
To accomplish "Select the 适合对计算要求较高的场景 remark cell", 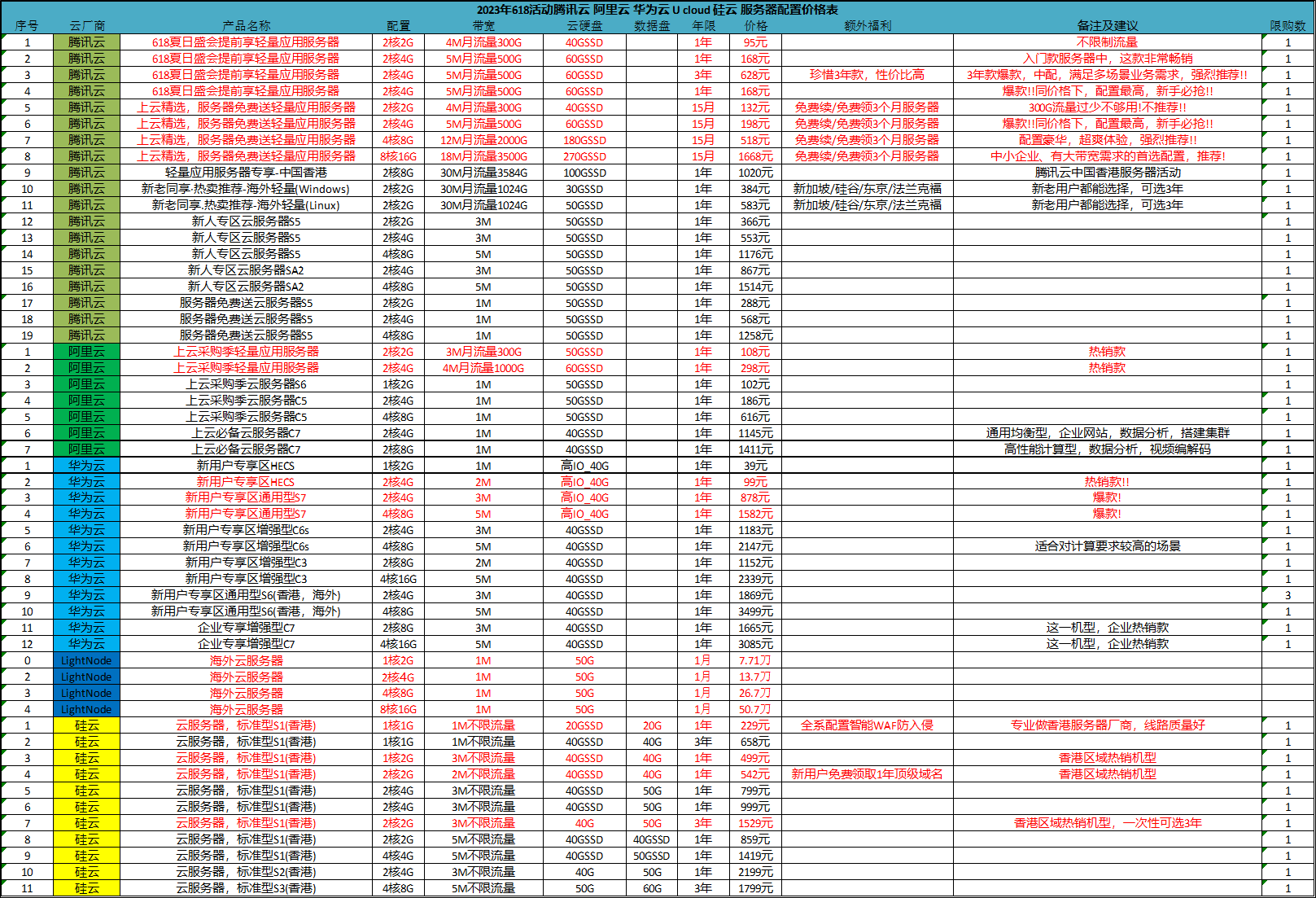I will [x=1107, y=546].
